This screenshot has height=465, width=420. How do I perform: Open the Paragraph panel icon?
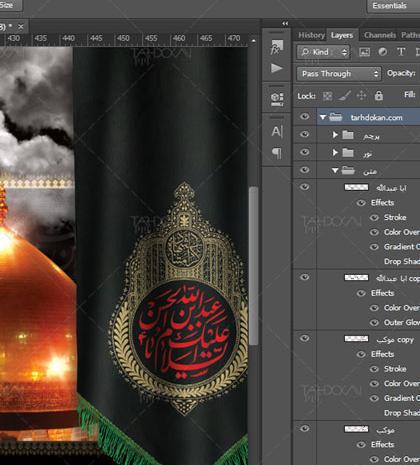tap(277, 153)
